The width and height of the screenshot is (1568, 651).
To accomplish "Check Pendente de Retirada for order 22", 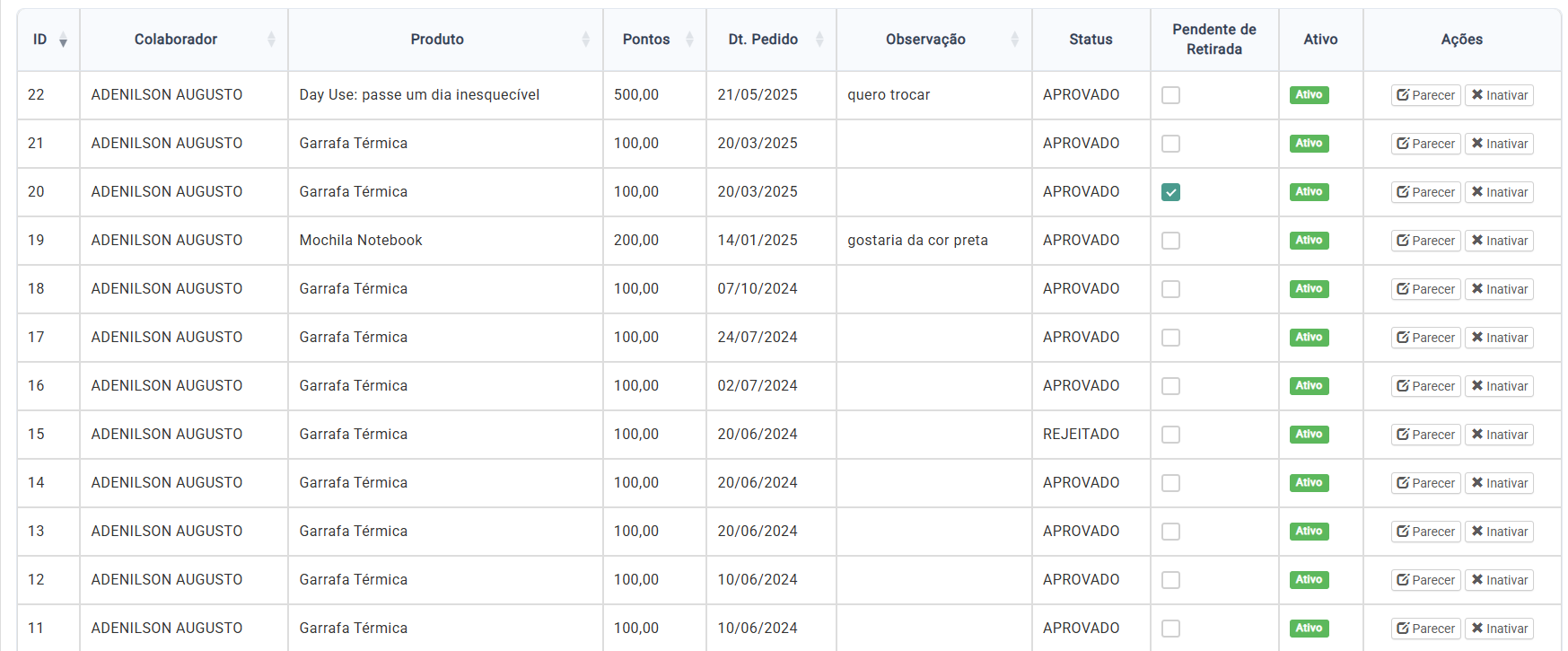I will tap(1170, 95).
